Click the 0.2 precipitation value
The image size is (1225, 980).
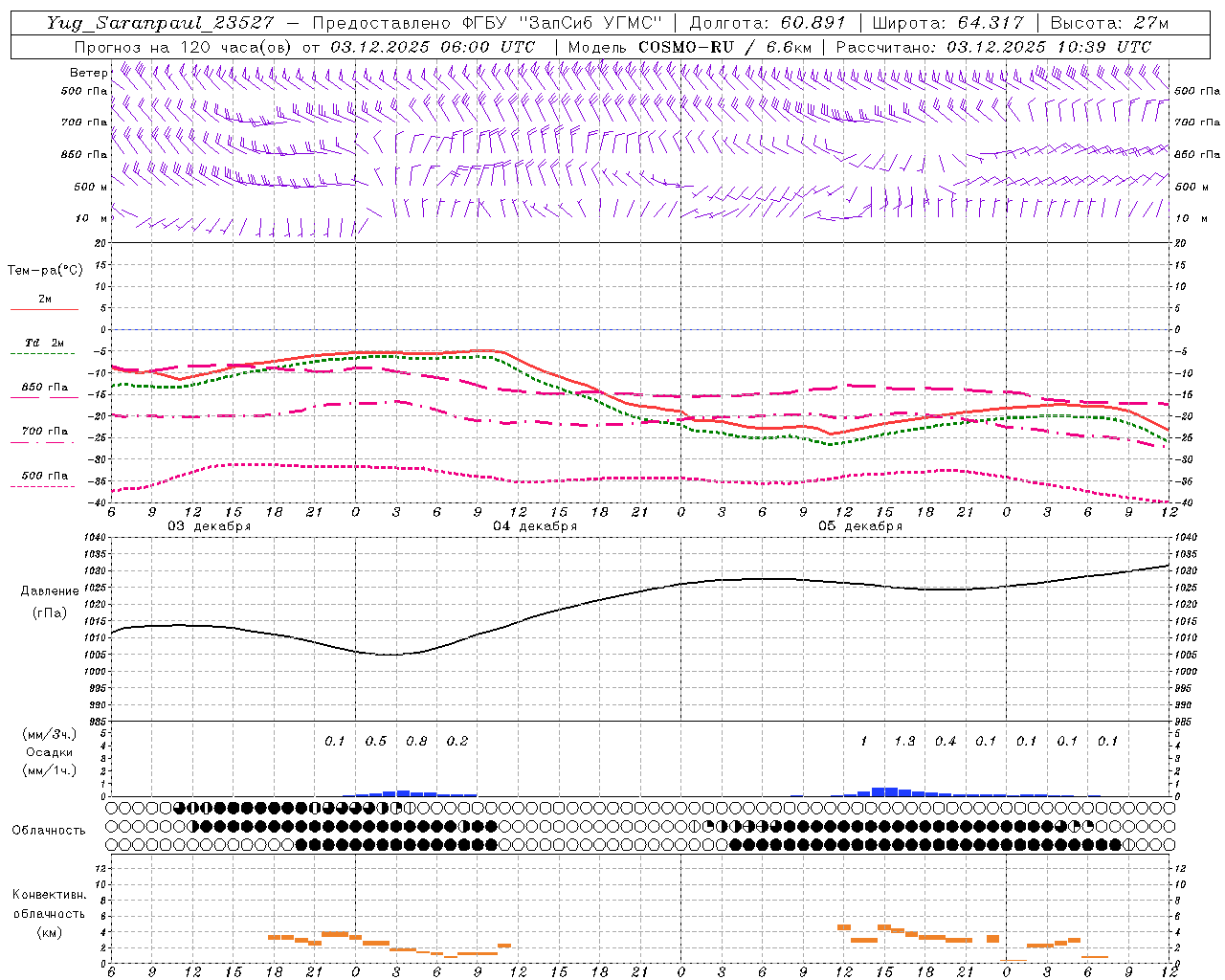click(457, 742)
